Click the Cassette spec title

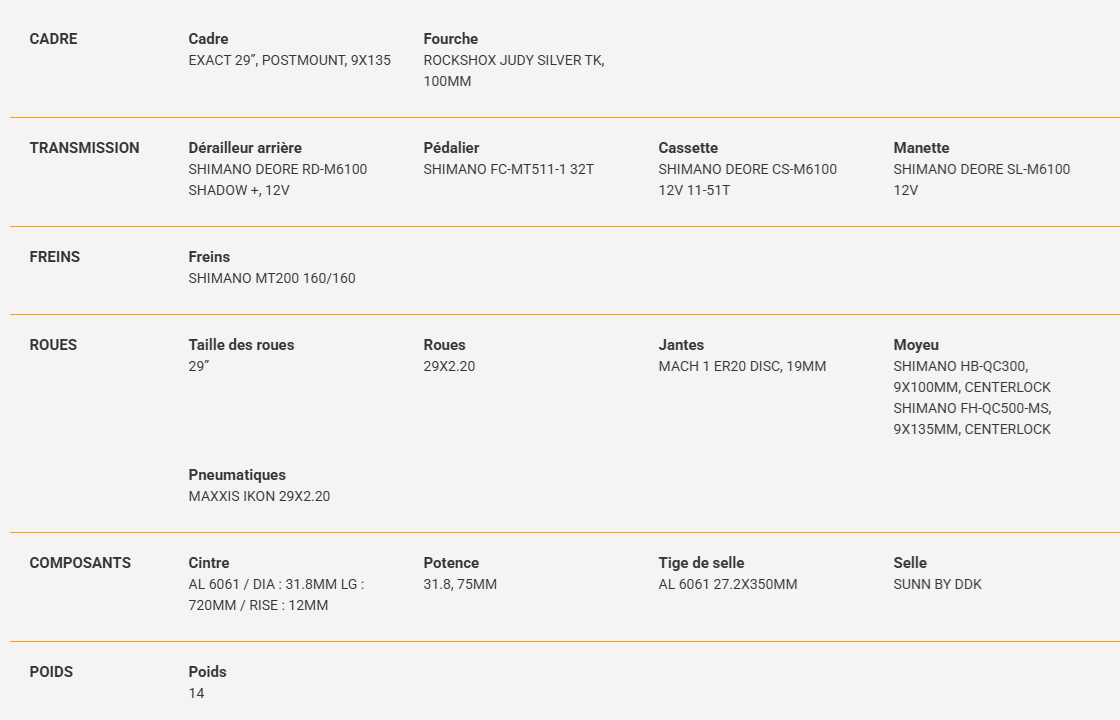click(x=688, y=148)
